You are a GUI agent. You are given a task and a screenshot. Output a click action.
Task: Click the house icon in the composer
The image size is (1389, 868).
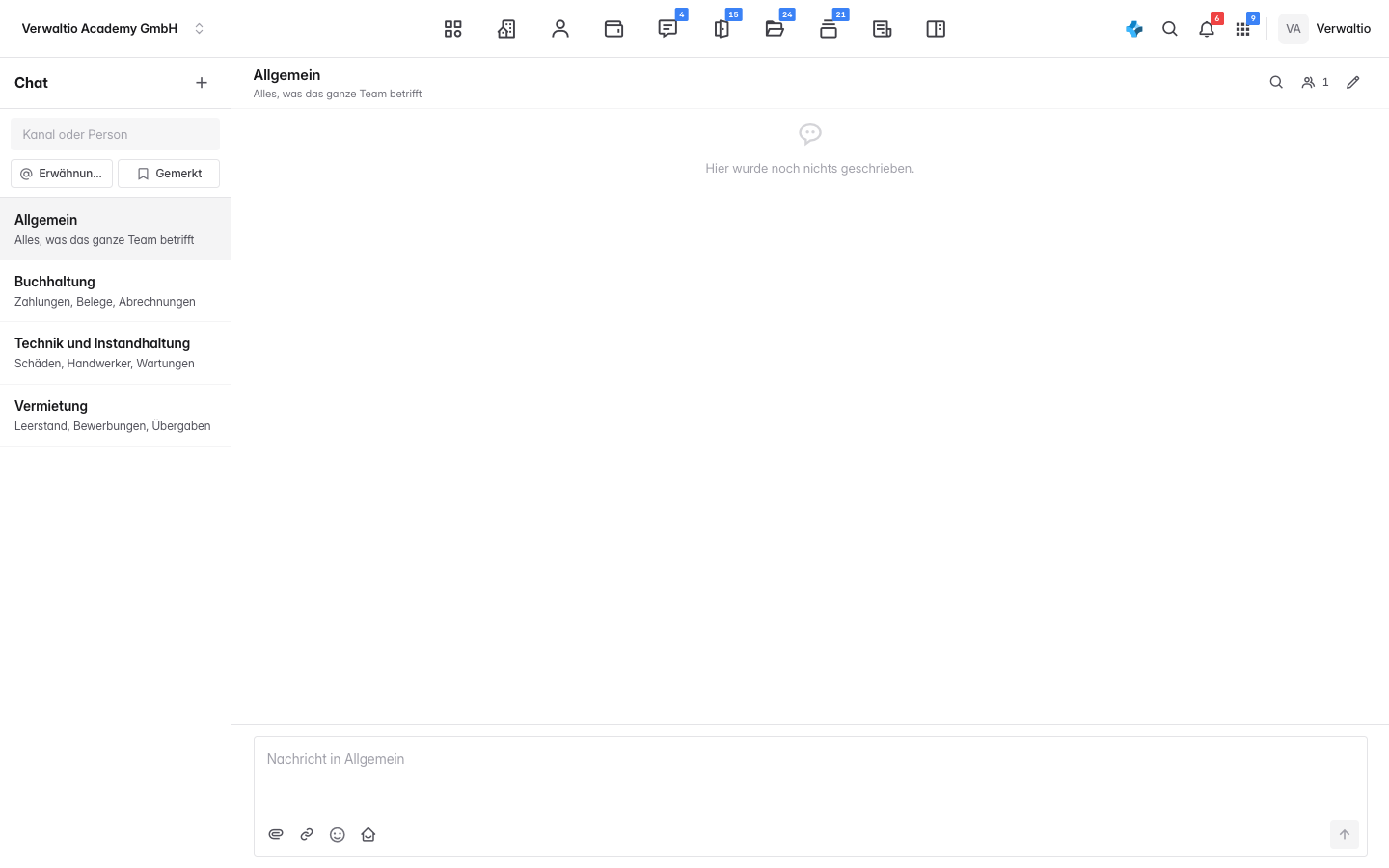tap(368, 834)
